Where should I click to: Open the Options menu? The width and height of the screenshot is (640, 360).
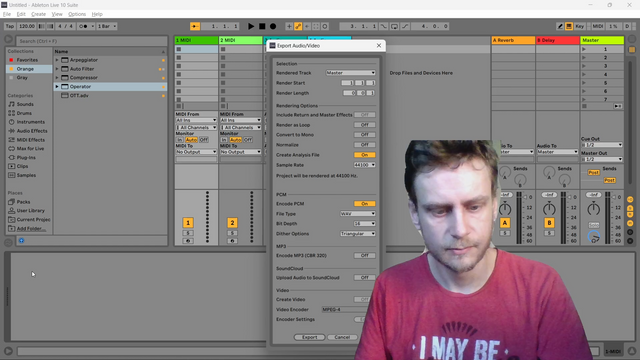pos(77,14)
